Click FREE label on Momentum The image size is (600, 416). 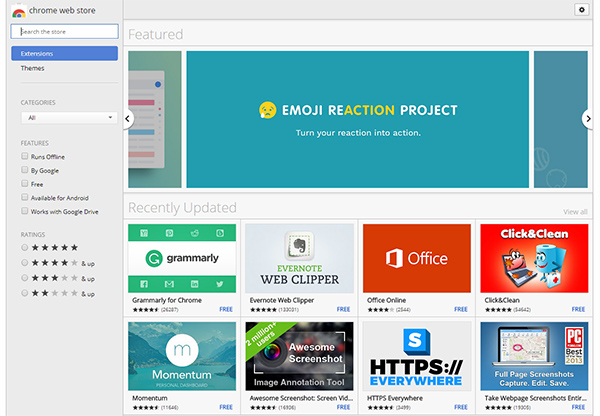click(226, 407)
